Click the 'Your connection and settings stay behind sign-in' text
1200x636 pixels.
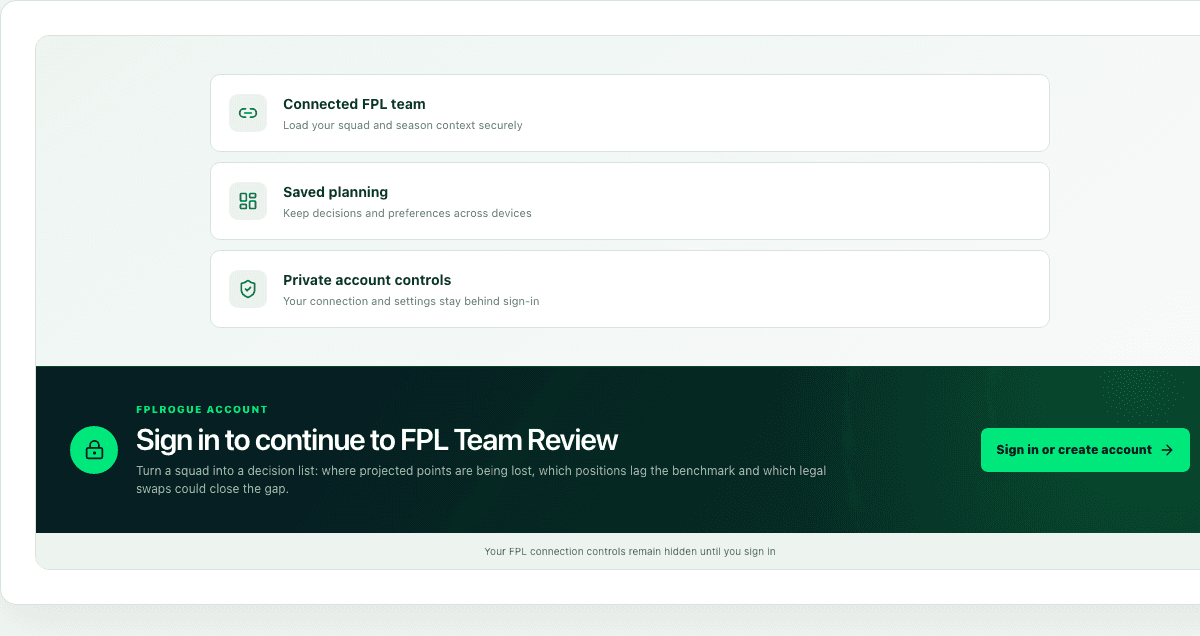click(x=411, y=302)
